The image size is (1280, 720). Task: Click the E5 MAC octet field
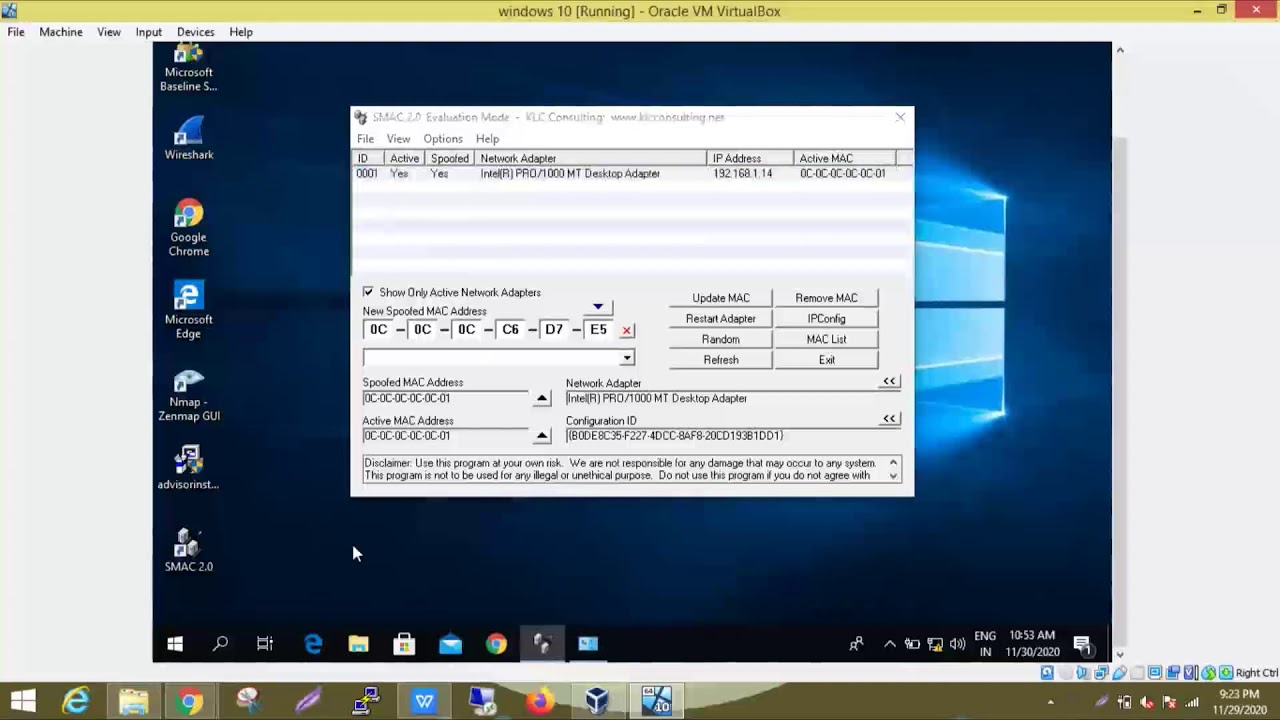(x=598, y=330)
